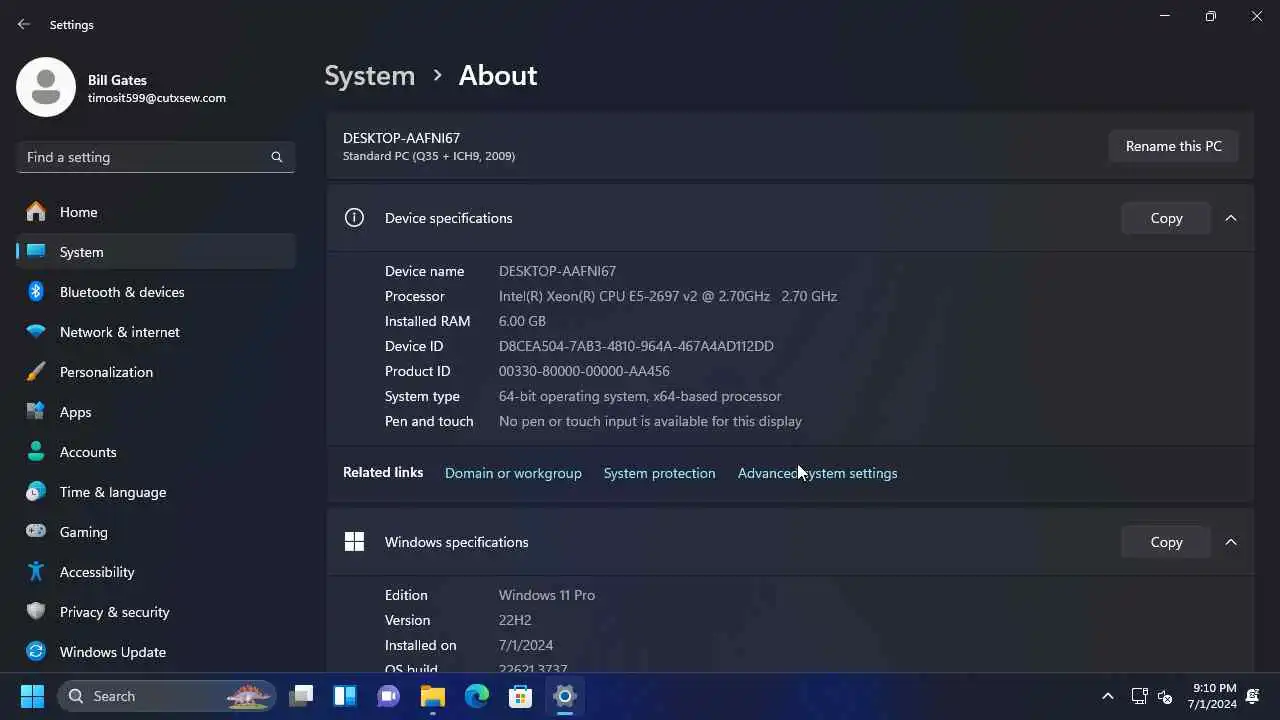1280x720 pixels.
Task: Click the Version value 22H2
Action: pyautogui.click(x=515, y=620)
